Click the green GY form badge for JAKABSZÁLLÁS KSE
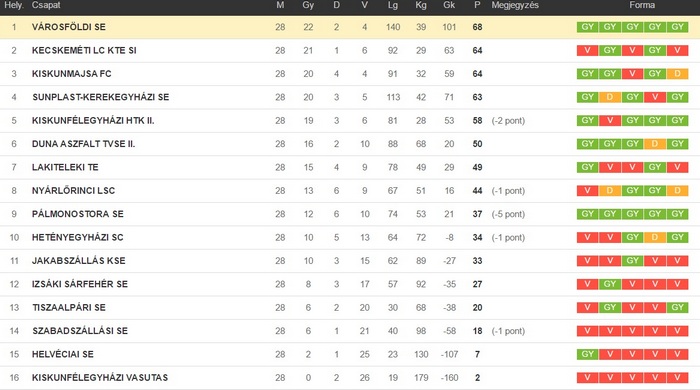The width and height of the screenshot is (700, 390). (633, 261)
